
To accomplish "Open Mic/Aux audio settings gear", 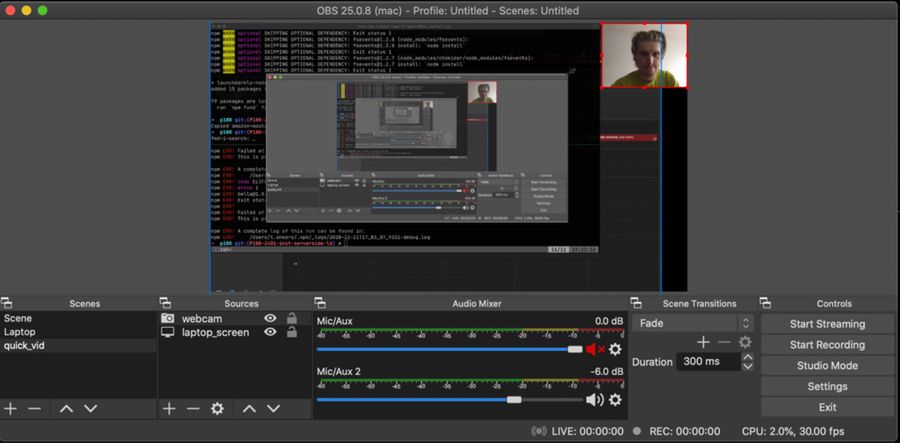I will (615, 349).
